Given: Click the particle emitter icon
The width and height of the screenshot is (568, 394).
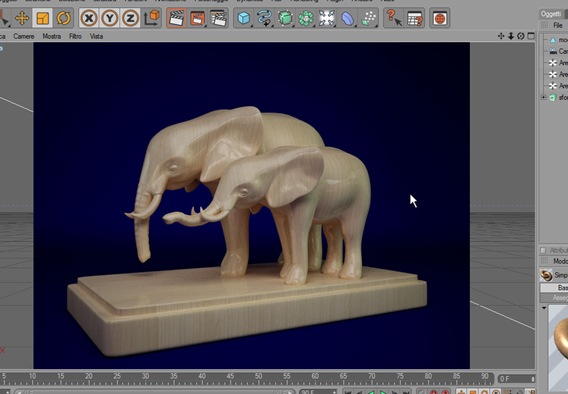Looking at the screenshot, I should pyautogui.click(x=369, y=18).
